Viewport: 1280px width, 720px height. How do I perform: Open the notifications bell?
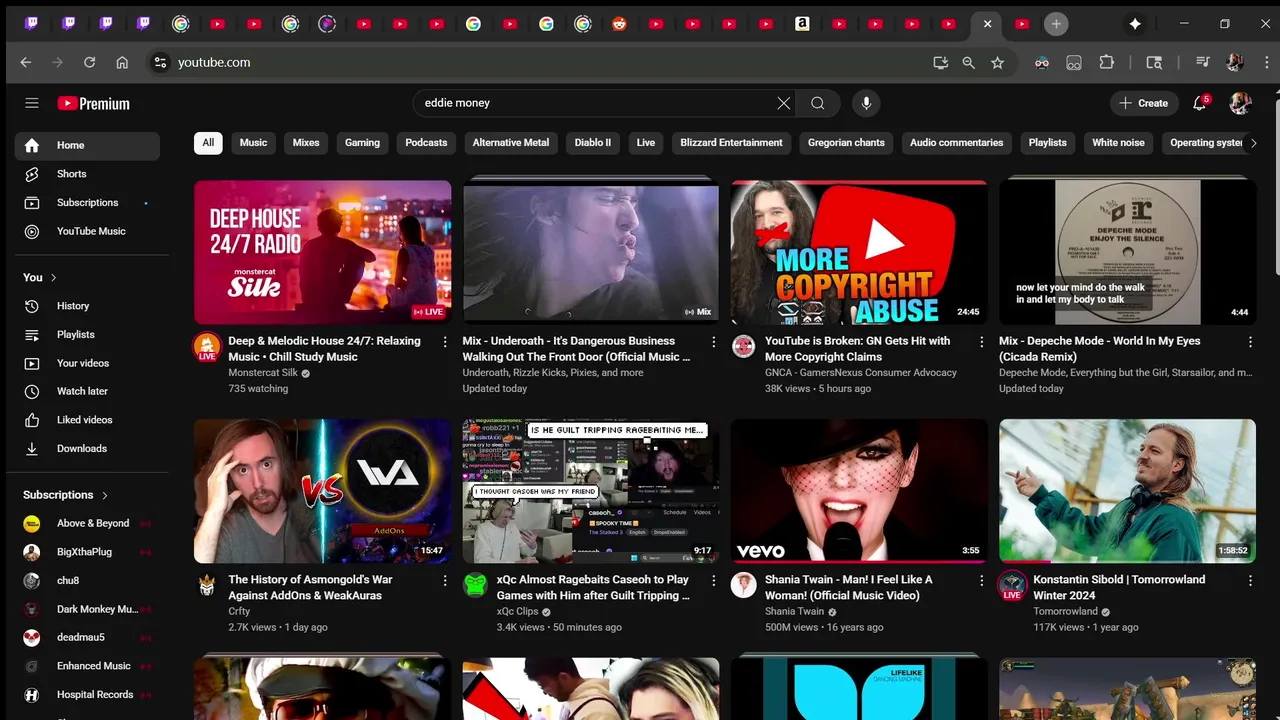(1200, 103)
